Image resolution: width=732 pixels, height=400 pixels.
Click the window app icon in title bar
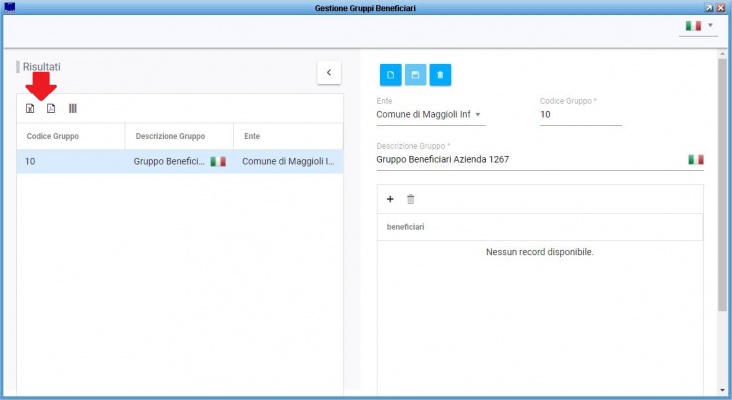(x=9, y=7)
